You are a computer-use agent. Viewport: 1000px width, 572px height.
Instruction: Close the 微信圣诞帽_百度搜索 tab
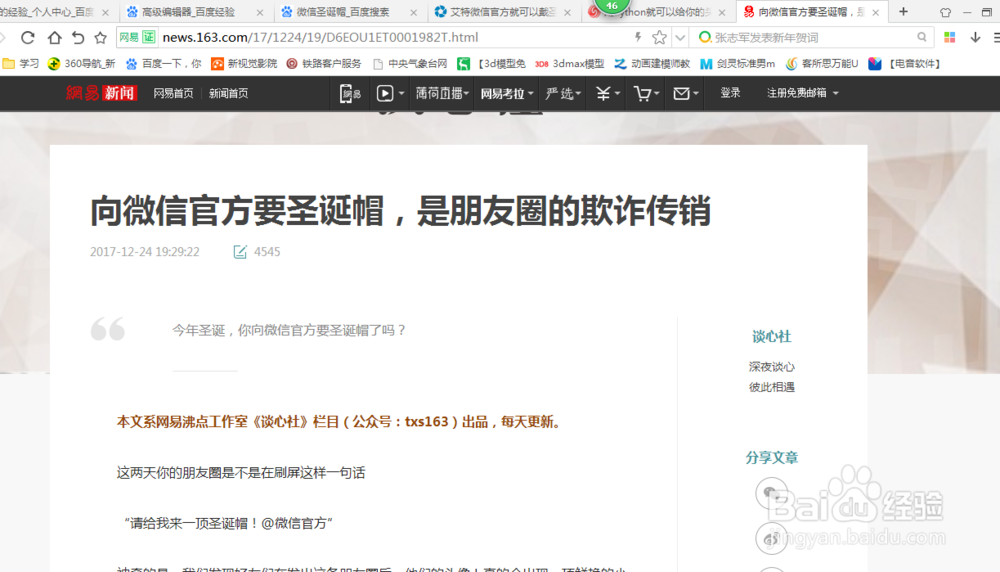click(x=413, y=13)
